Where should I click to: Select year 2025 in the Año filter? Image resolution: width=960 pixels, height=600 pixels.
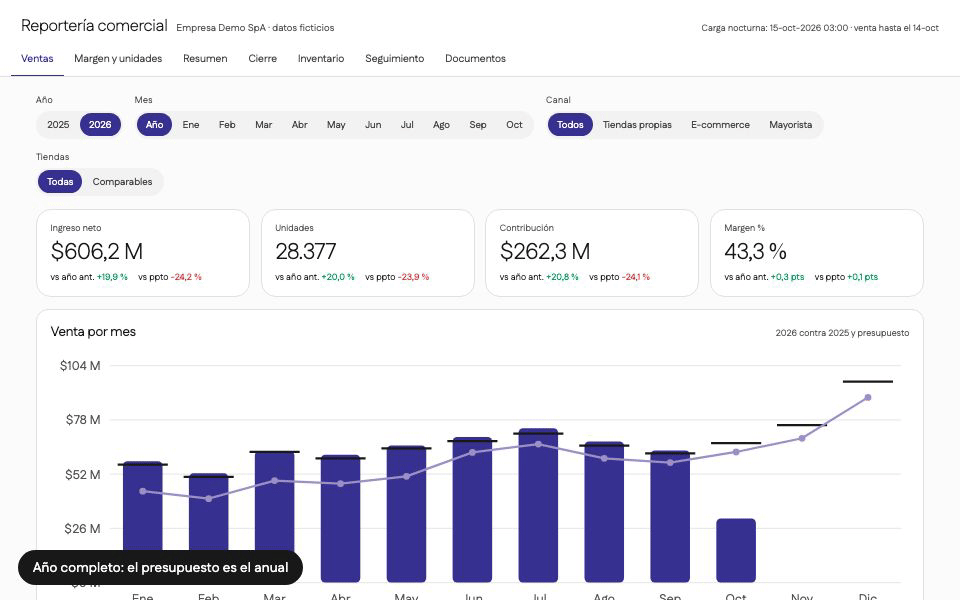tap(58, 125)
